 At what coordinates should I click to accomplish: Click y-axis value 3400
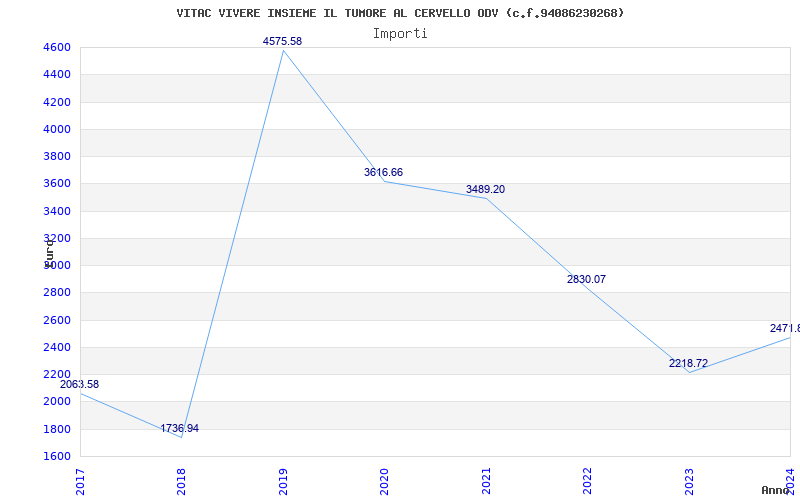(57, 211)
